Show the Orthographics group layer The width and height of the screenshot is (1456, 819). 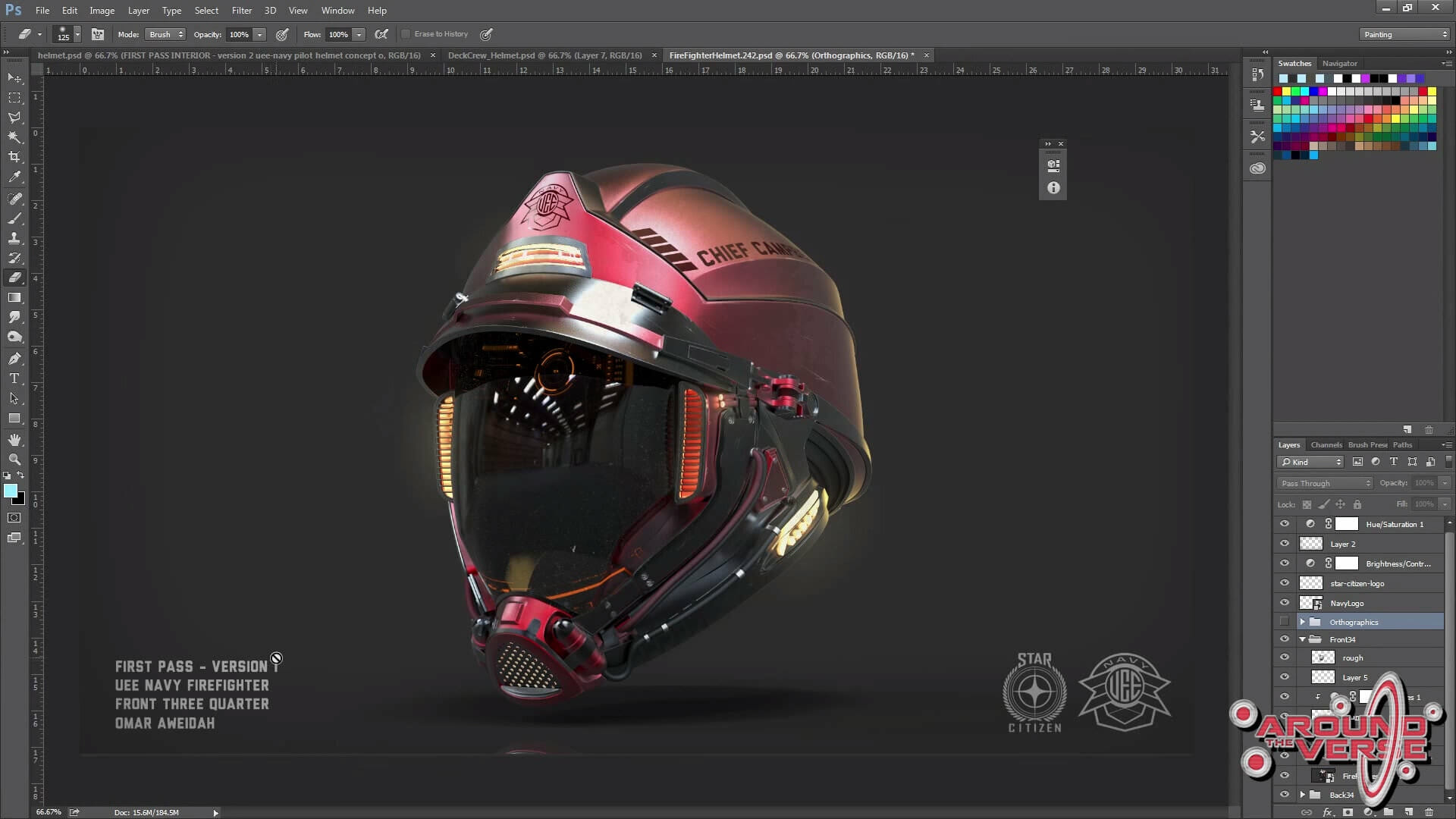pyautogui.click(x=1284, y=622)
